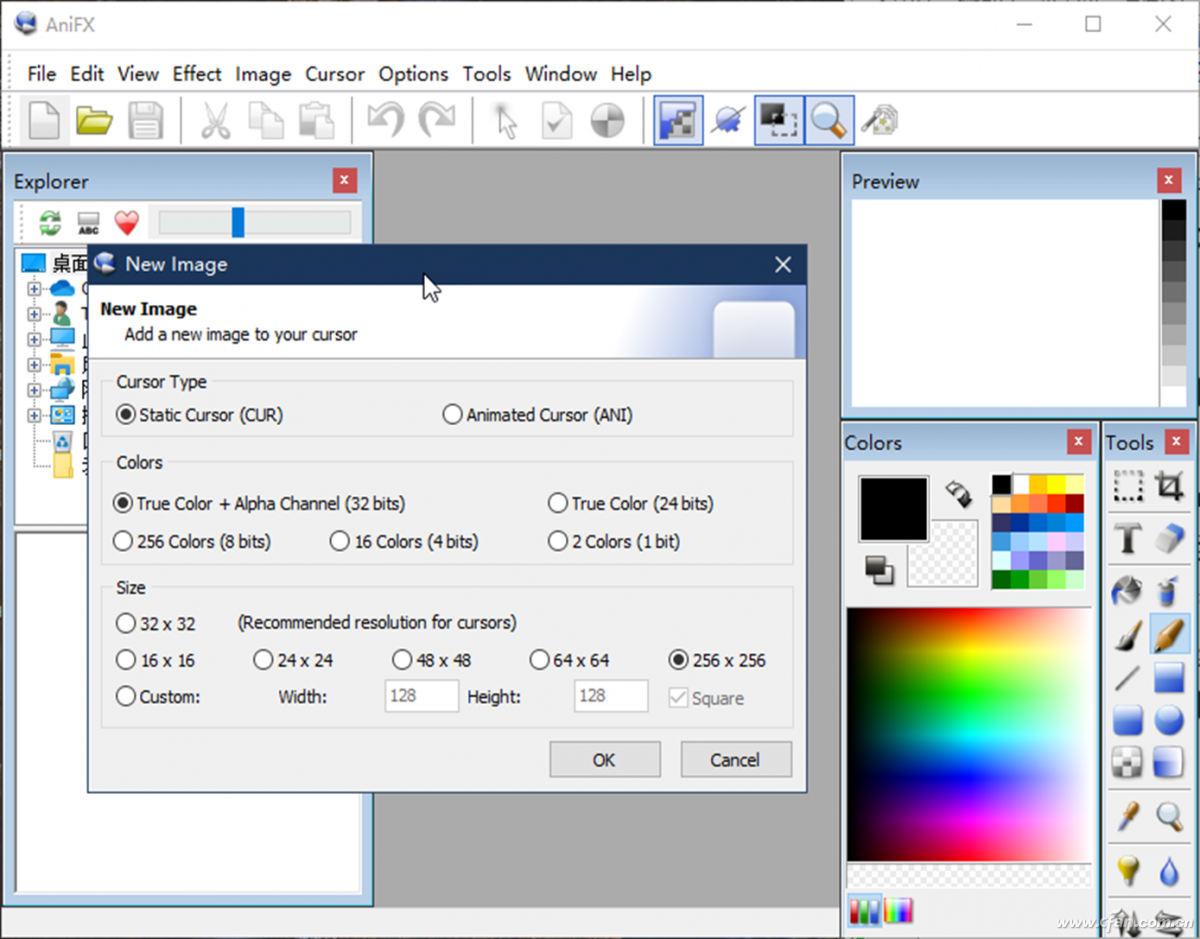Select the Text tool in the Tools panel
Image resolution: width=1200 pixels, height=939 pixels.
coord(1128,539)
